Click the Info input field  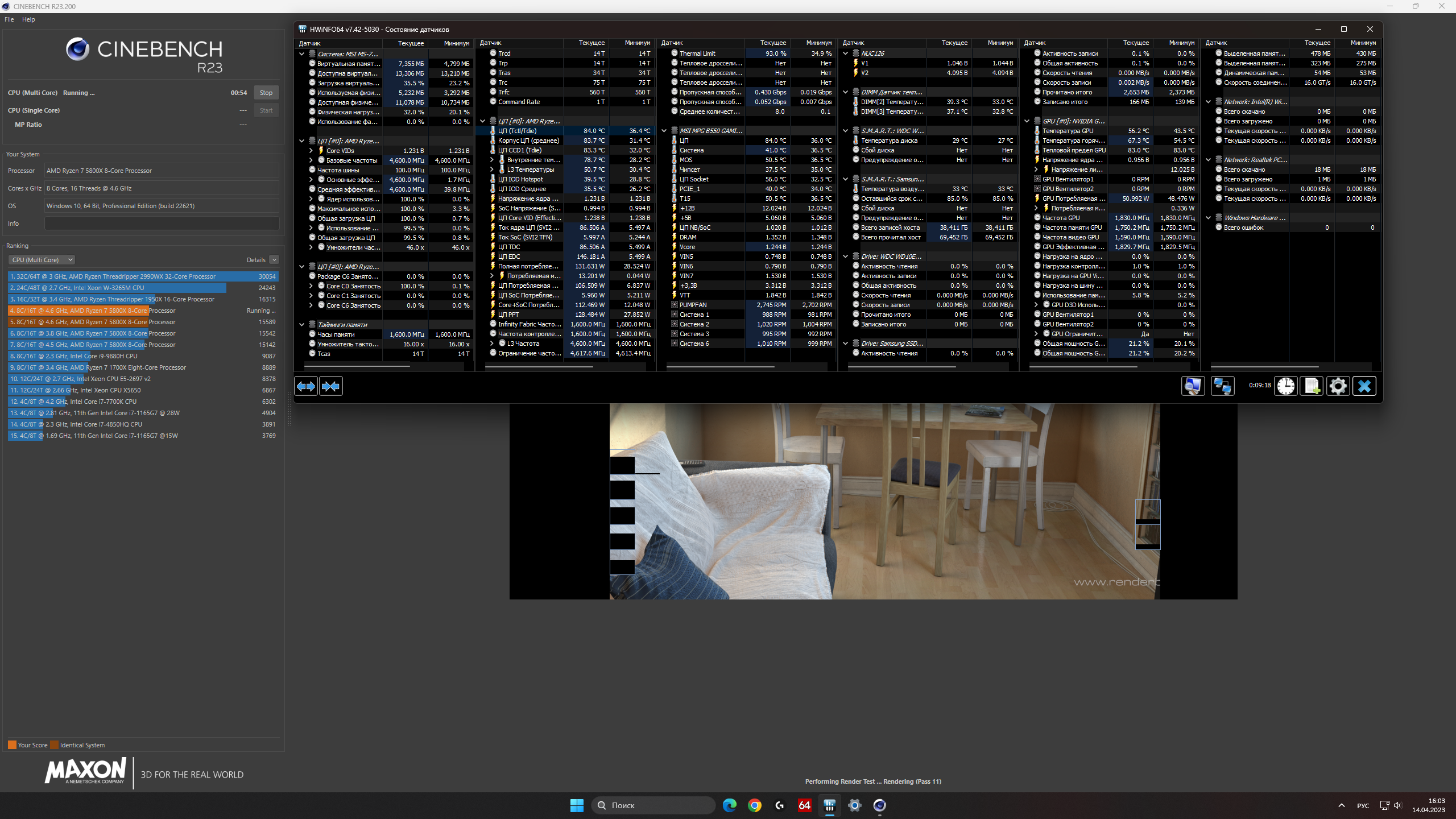tap(162, 224)
